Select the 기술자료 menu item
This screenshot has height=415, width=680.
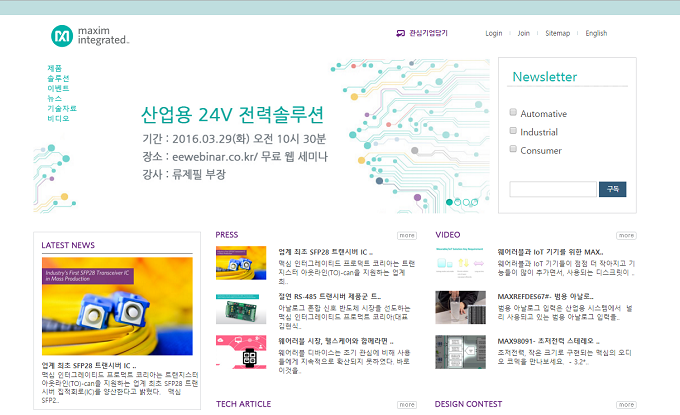tap(61, 108)
